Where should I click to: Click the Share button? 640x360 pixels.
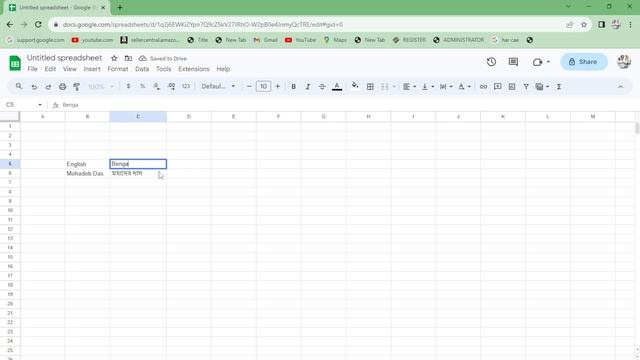[584, 62]
